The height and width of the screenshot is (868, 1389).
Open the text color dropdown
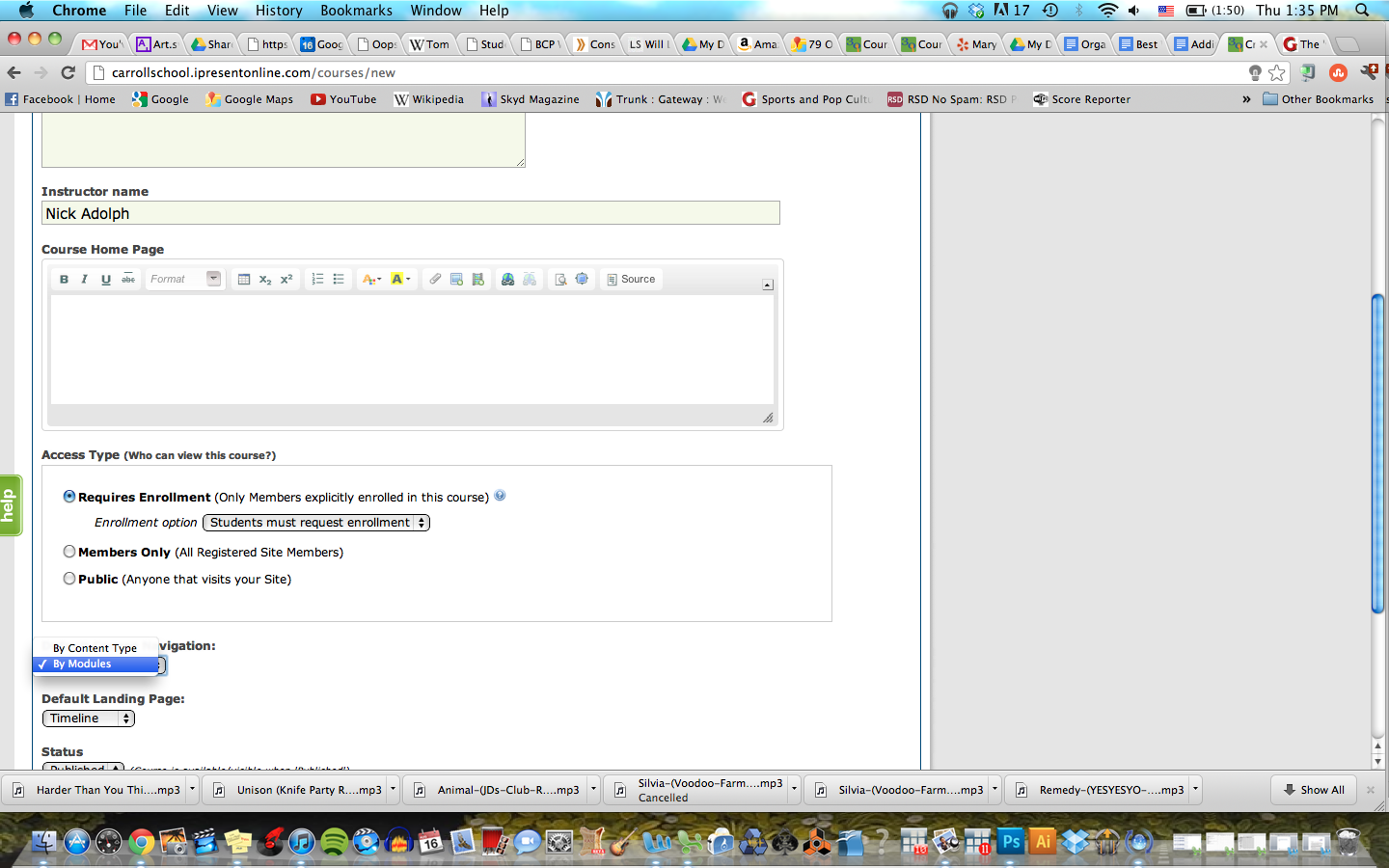tap(371, 279)
